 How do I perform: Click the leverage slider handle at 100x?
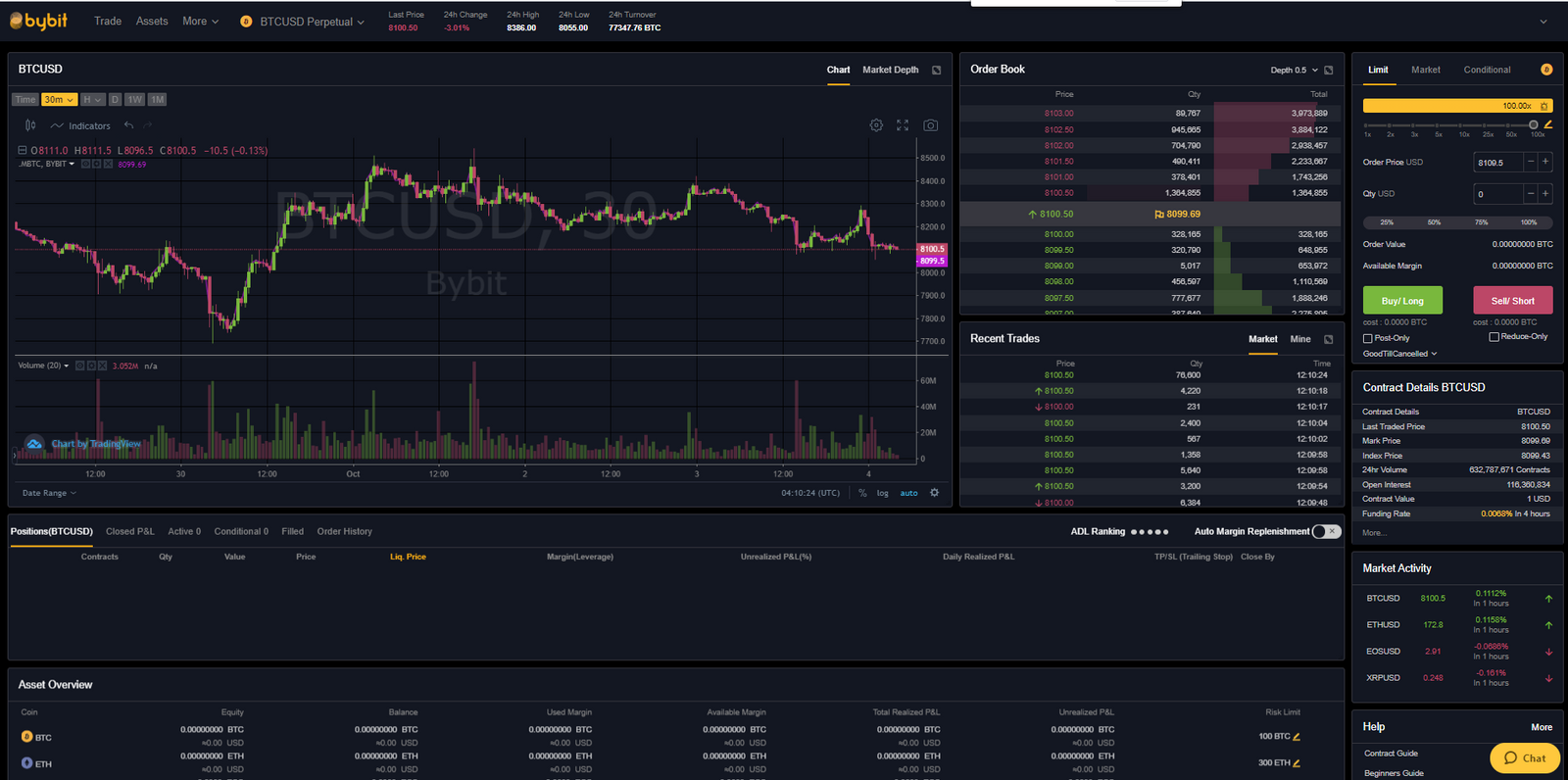point(1534,124)
